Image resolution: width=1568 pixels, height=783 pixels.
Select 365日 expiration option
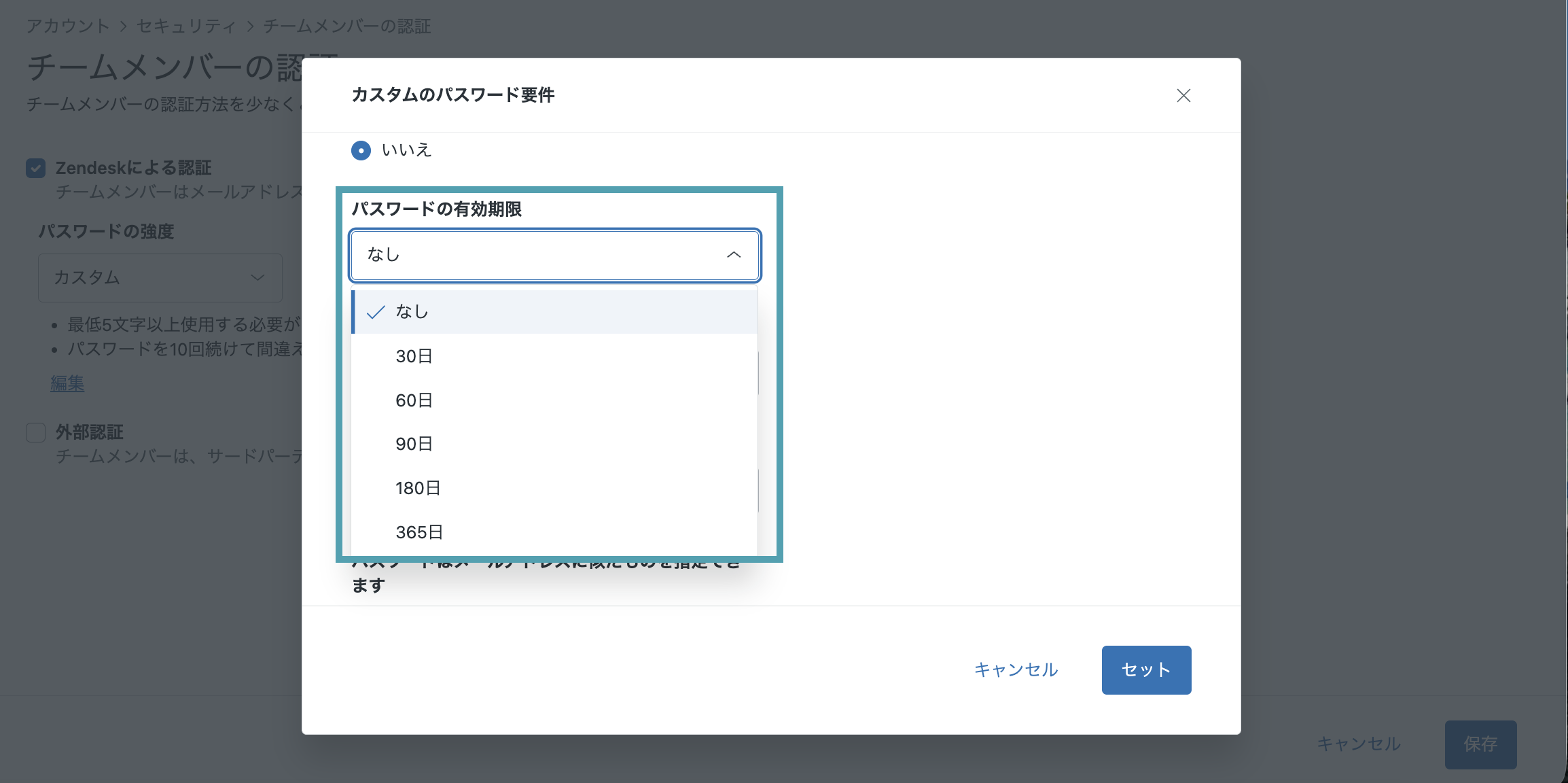(554, 532)
